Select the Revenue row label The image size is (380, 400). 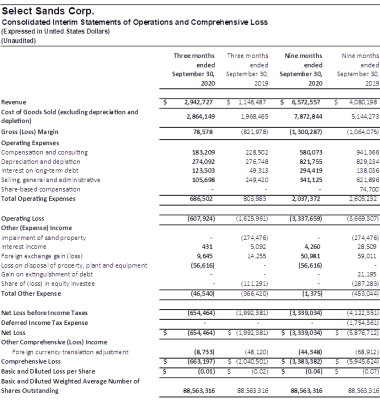coord(14,102)
